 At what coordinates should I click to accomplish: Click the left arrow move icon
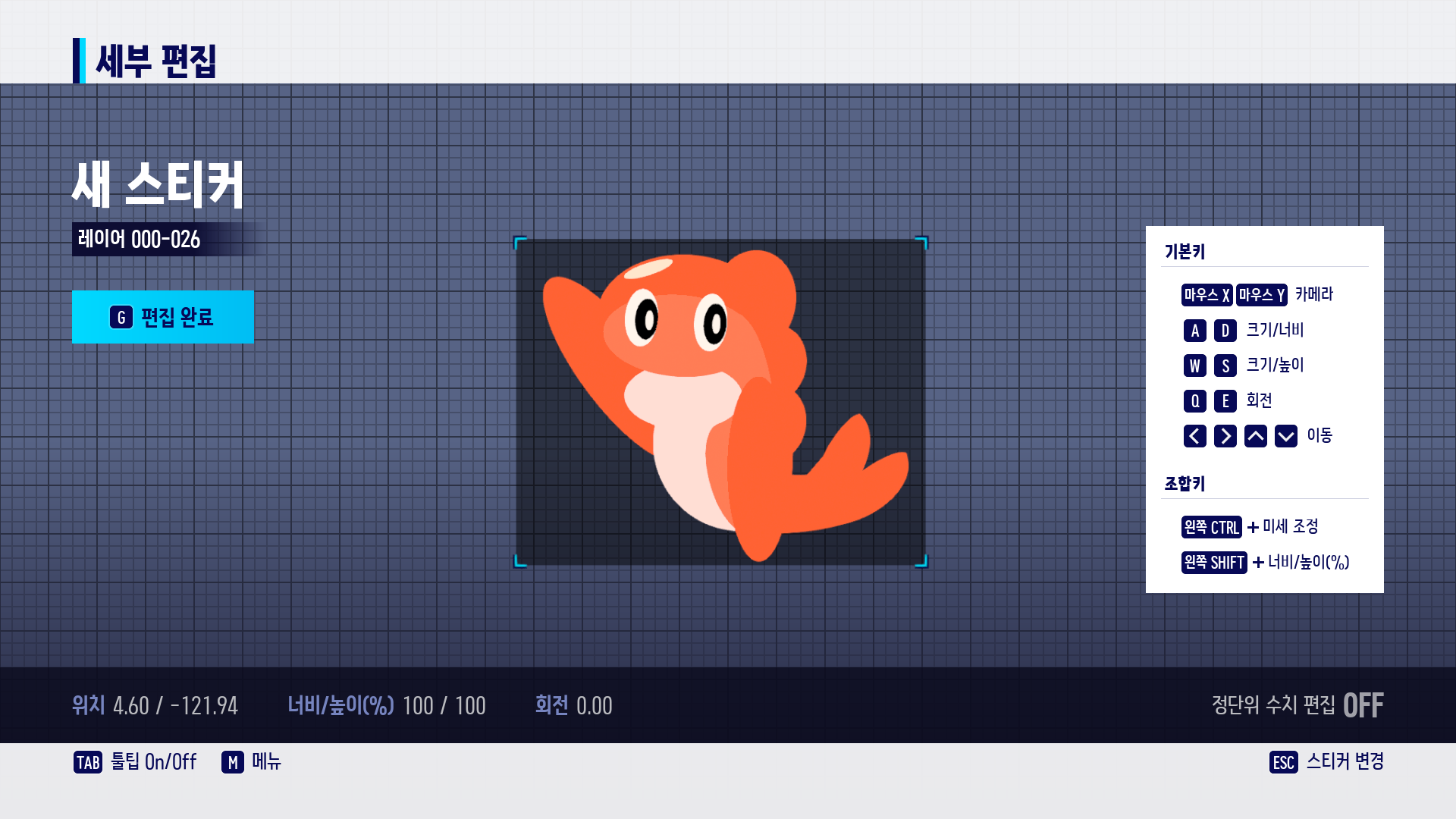(x=1194, y=436)
